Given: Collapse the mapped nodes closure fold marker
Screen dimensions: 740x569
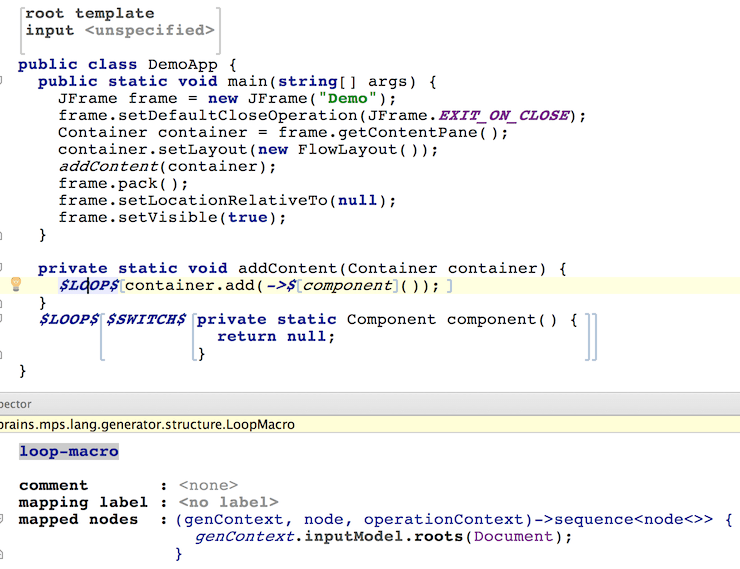Looking at the screenshot, I should tap(1, 519).
